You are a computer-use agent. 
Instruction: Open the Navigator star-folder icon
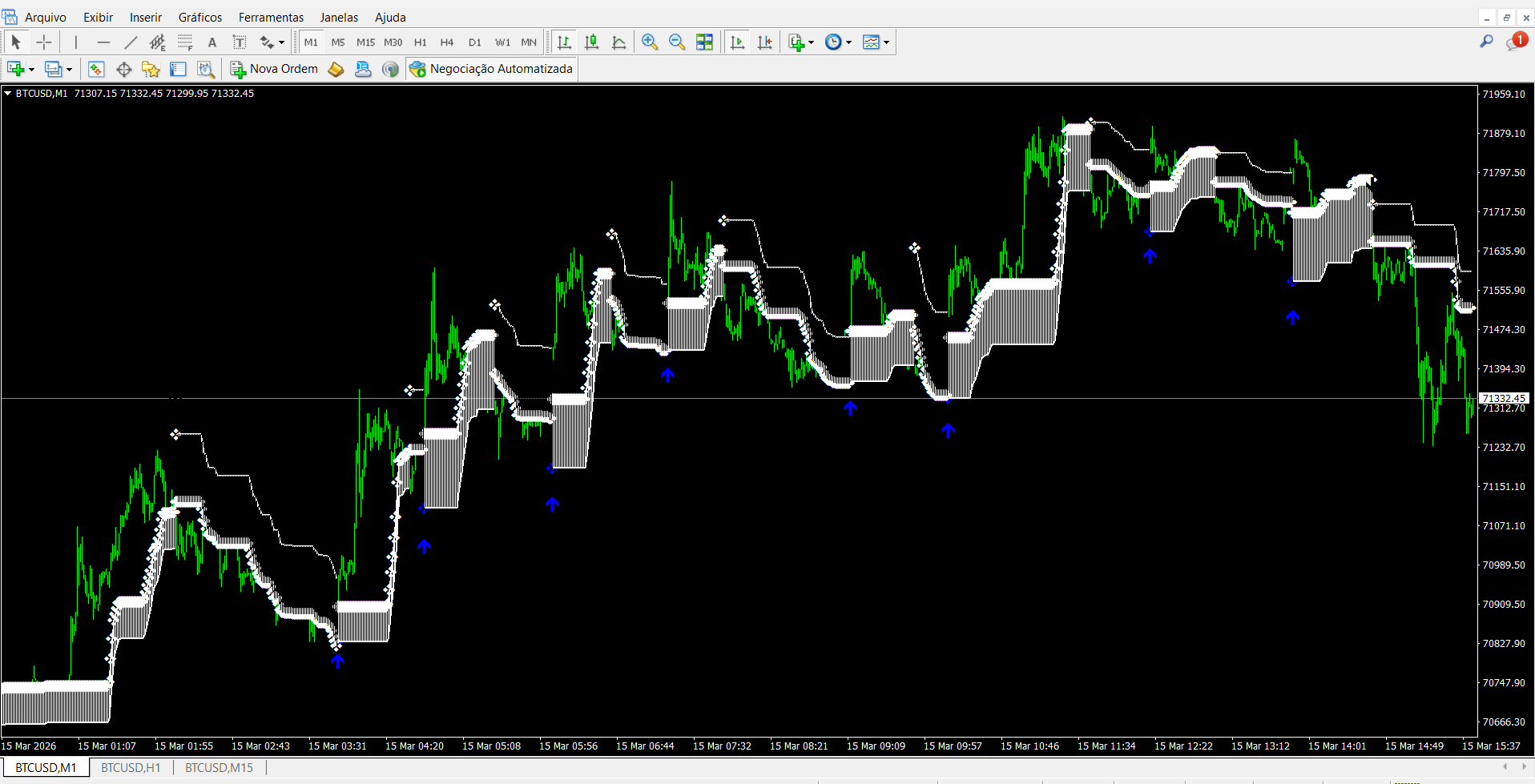click(x=151, y=70)
